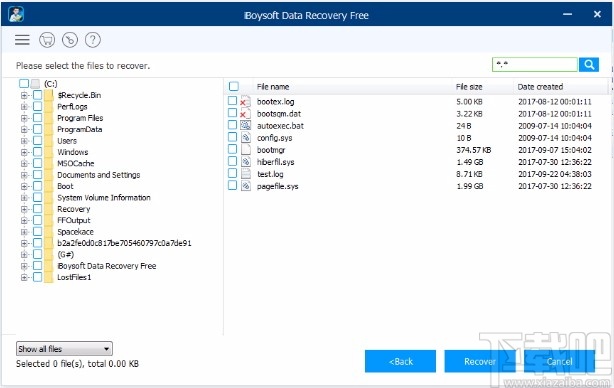The height and width of the screenshot is (388, 614).
Task: Click the Recover button
Action: point(480,361)
